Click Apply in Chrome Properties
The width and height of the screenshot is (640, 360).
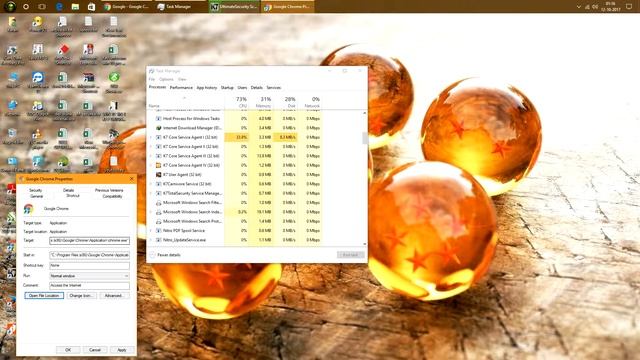coord(122,350)
